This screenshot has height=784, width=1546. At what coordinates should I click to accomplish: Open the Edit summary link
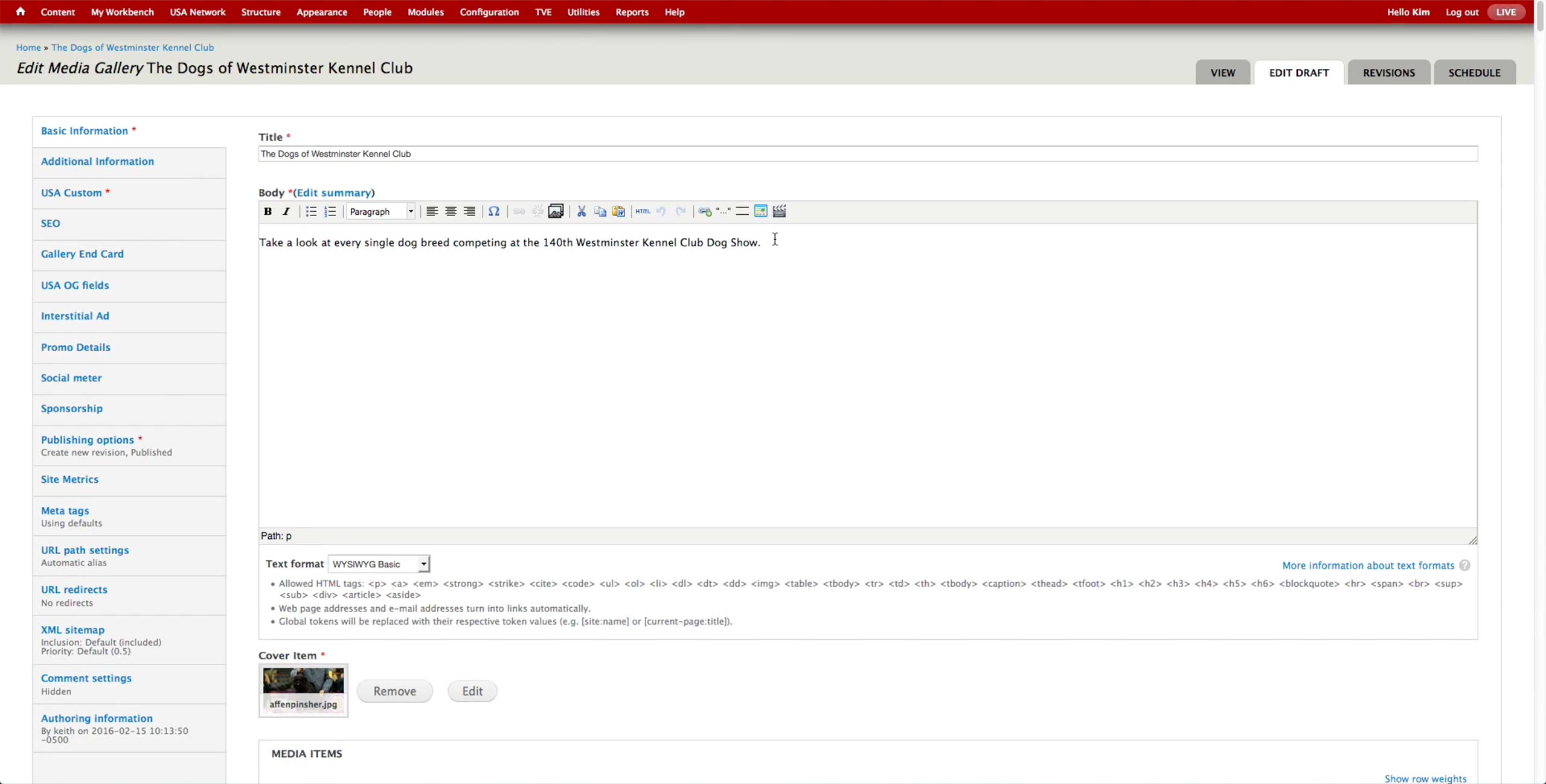pos(334,193)
